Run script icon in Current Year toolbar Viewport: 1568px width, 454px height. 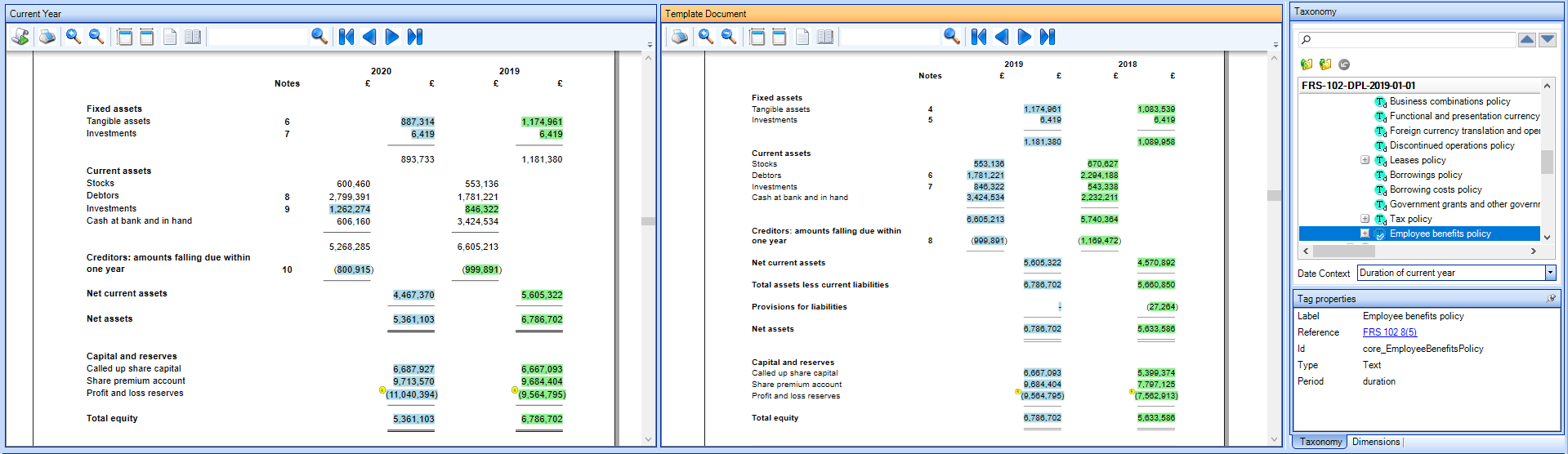point(20,37)
